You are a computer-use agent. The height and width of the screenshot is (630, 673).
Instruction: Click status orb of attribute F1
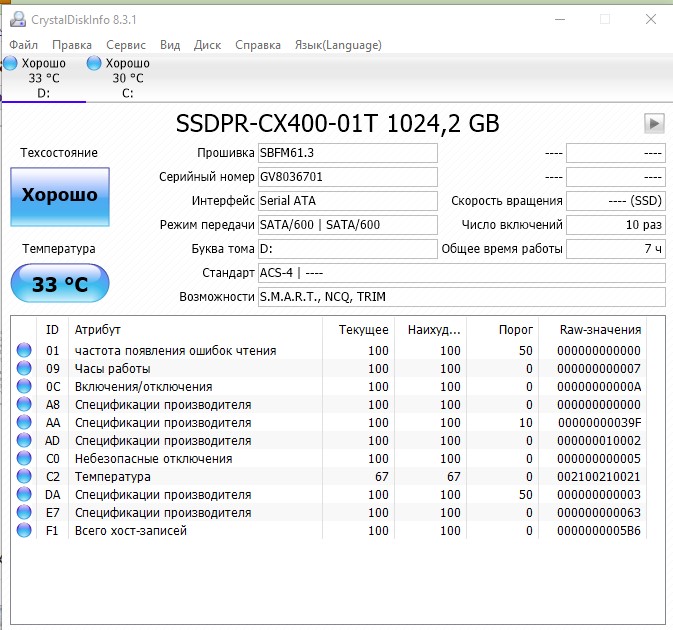tap(24, 530)
